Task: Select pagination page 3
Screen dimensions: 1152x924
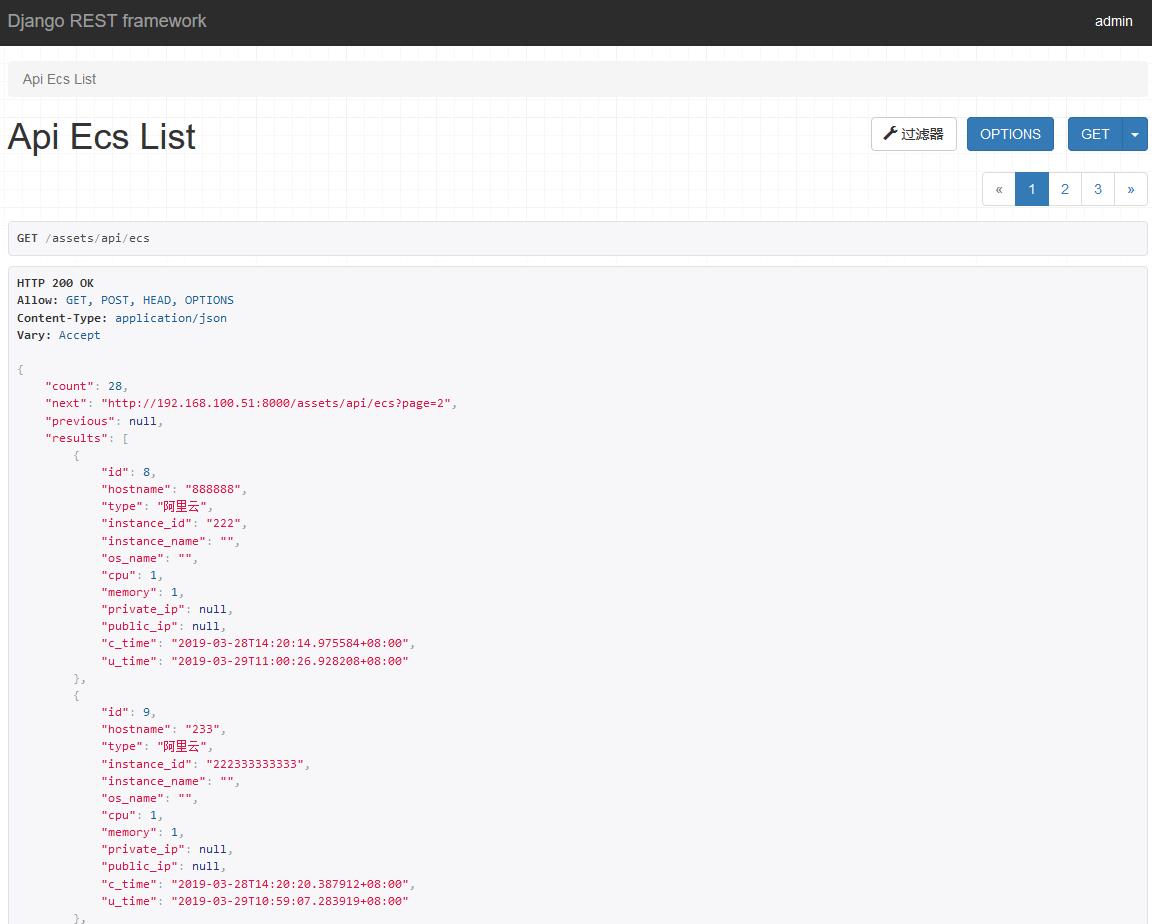Action: [x=1098, y=190]
